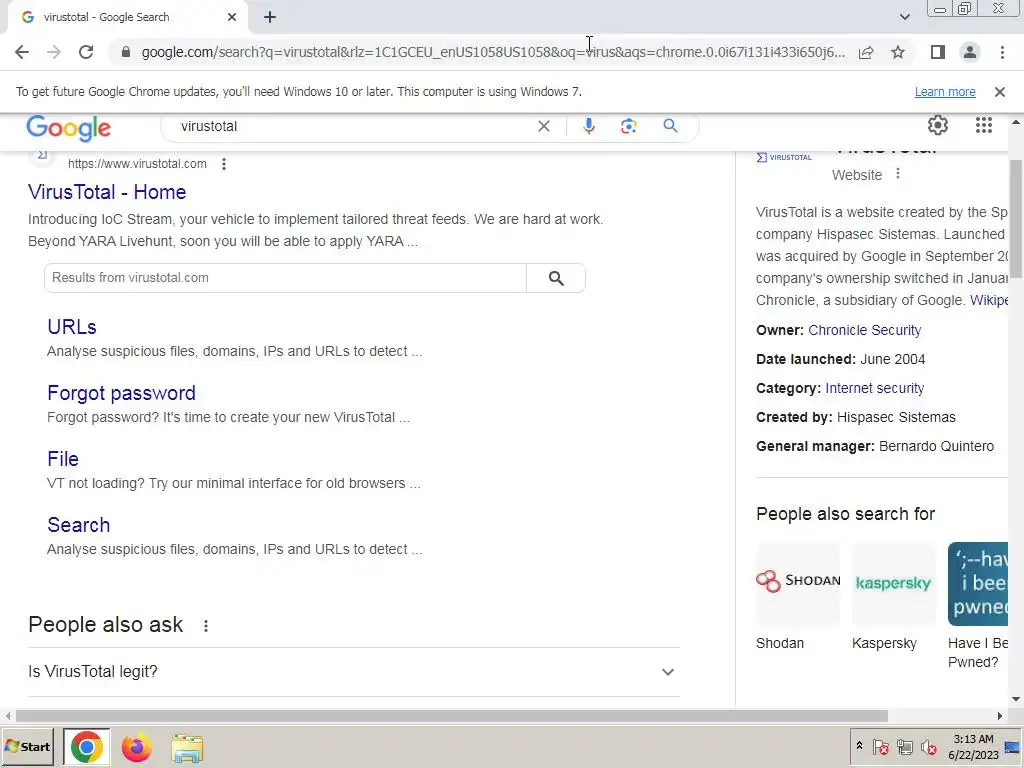This screenshot has width=1024, height=768.
Task: Go to Google home via the logo
Action: tap(69, 127)
